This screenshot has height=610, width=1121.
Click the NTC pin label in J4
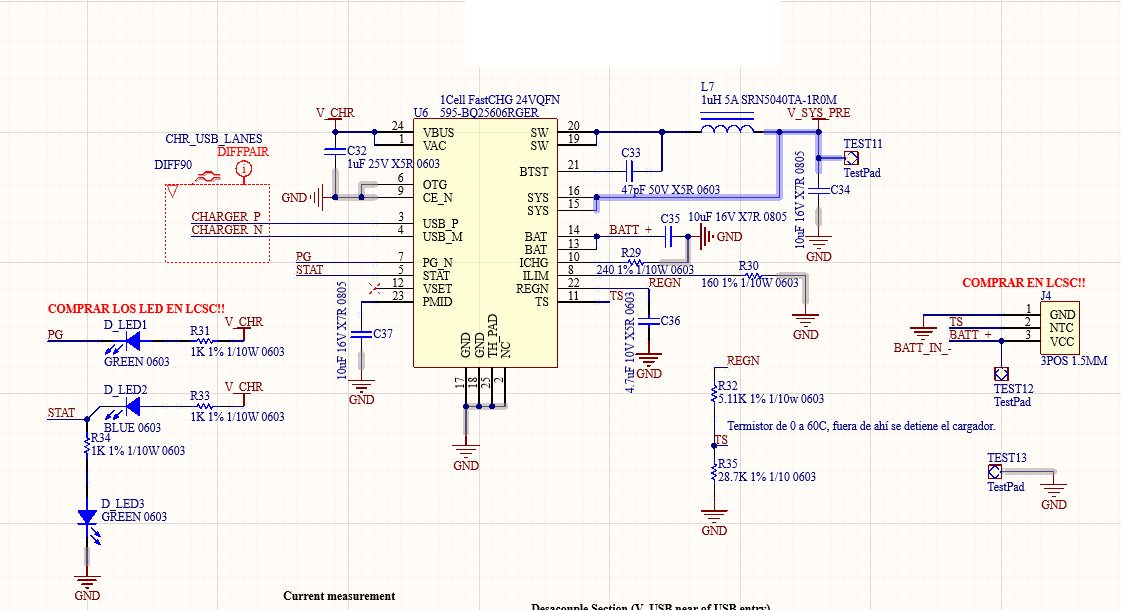1061,328
